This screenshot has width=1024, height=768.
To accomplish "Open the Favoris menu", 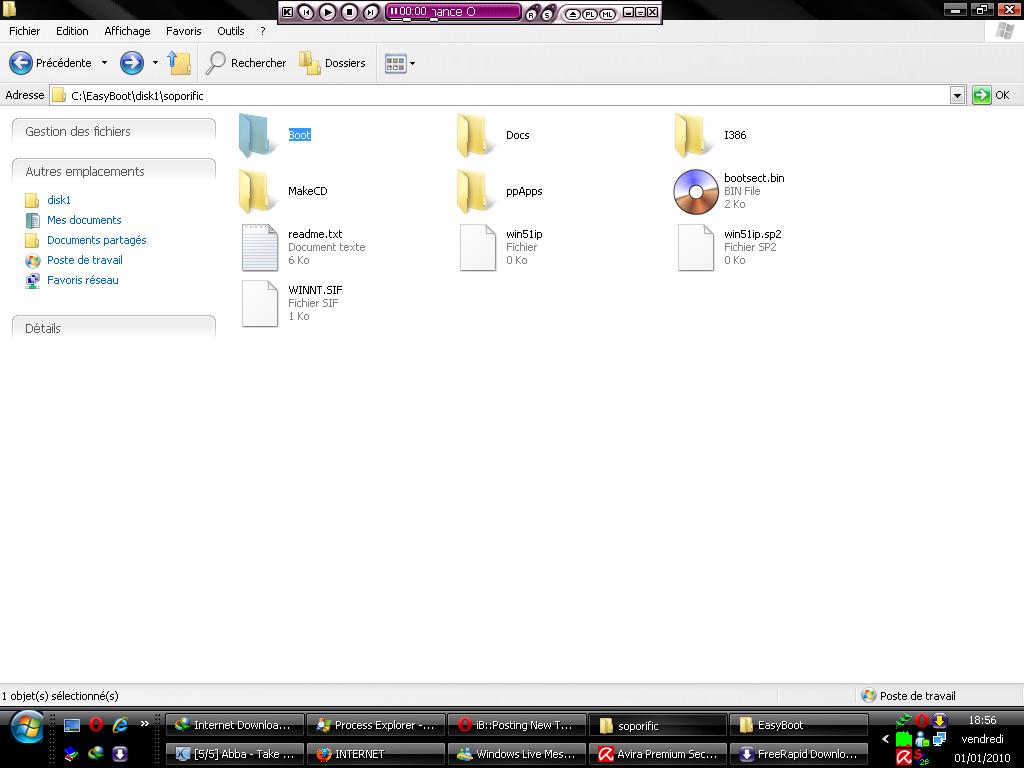I will [x=184, y=31].
